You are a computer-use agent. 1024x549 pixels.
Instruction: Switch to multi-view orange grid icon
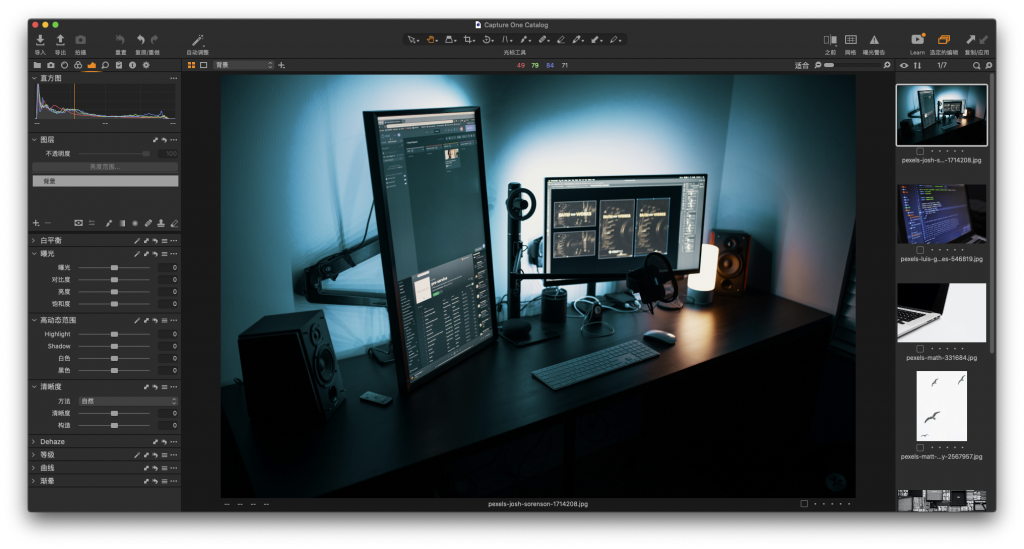(x=191, y=65)
